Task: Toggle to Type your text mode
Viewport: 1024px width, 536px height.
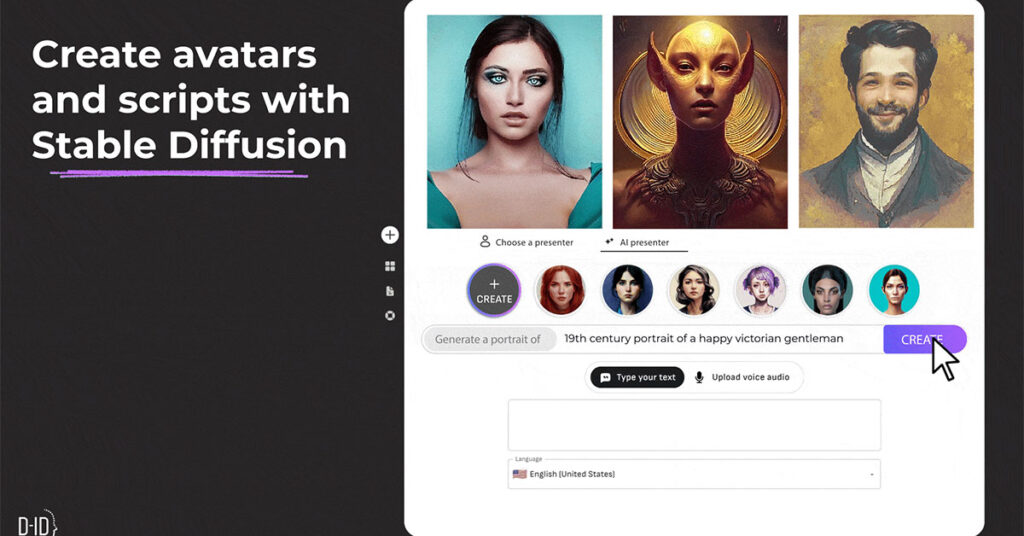Action: [x=637, y=377]
